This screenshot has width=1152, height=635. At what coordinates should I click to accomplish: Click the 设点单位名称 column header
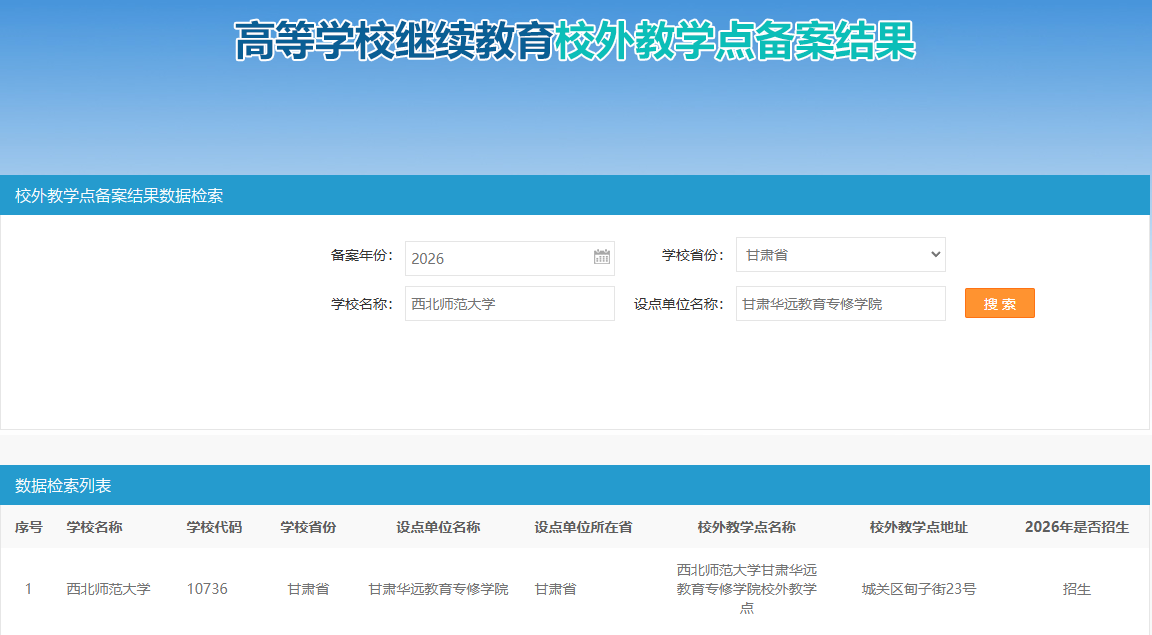pos(438,527)
